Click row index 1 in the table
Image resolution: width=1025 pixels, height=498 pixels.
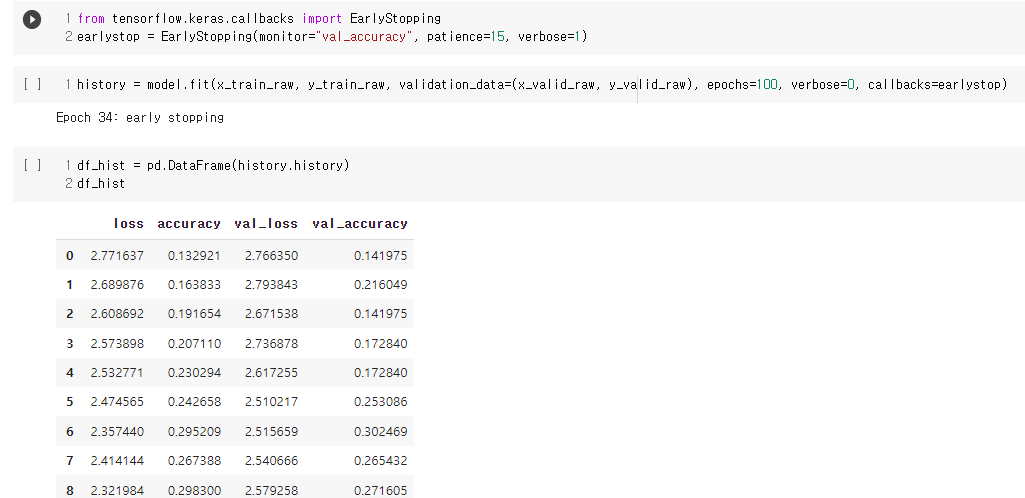coord(70,285)
